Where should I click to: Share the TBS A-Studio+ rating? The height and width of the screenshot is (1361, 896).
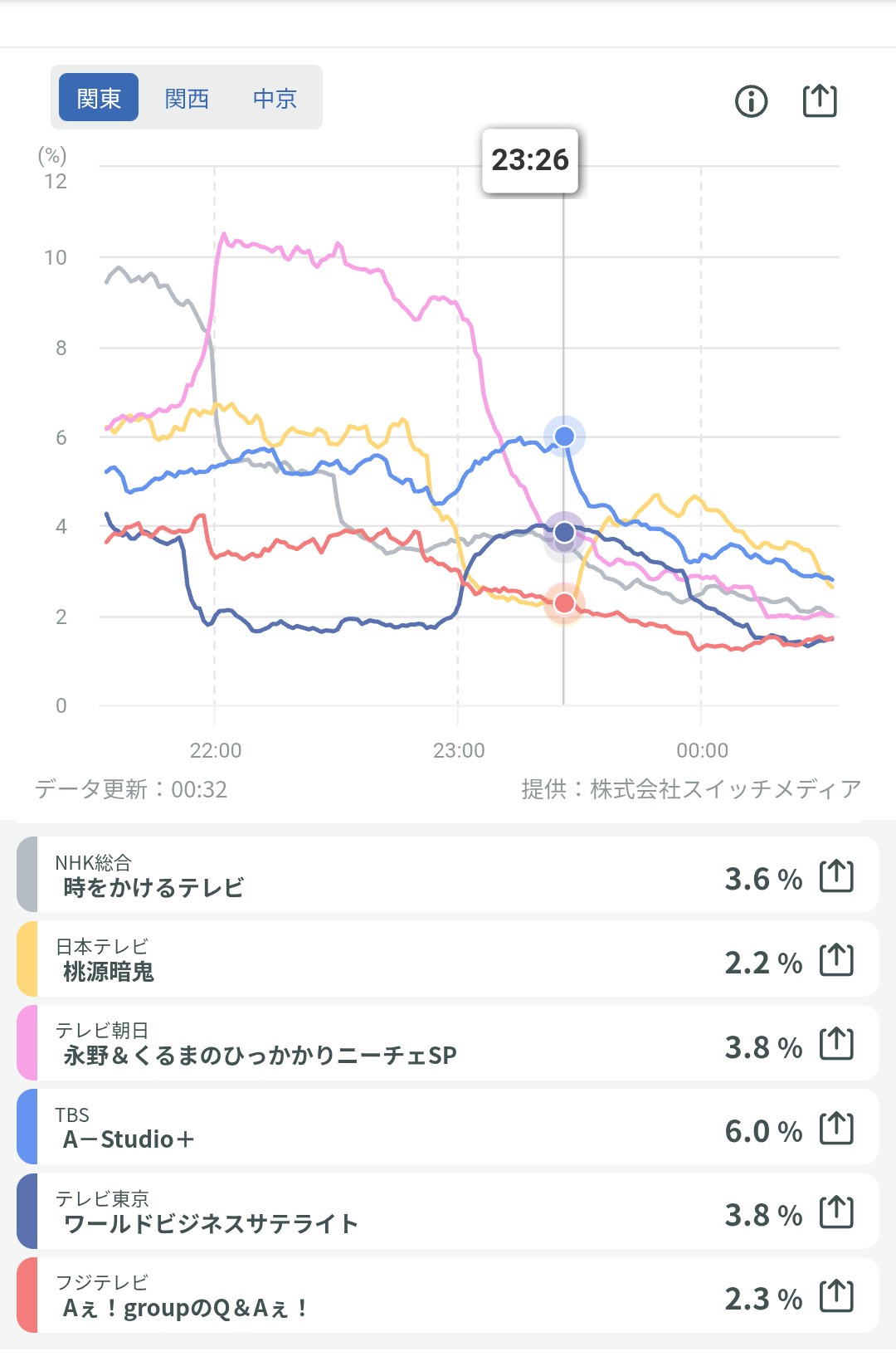pos(836,1129)
